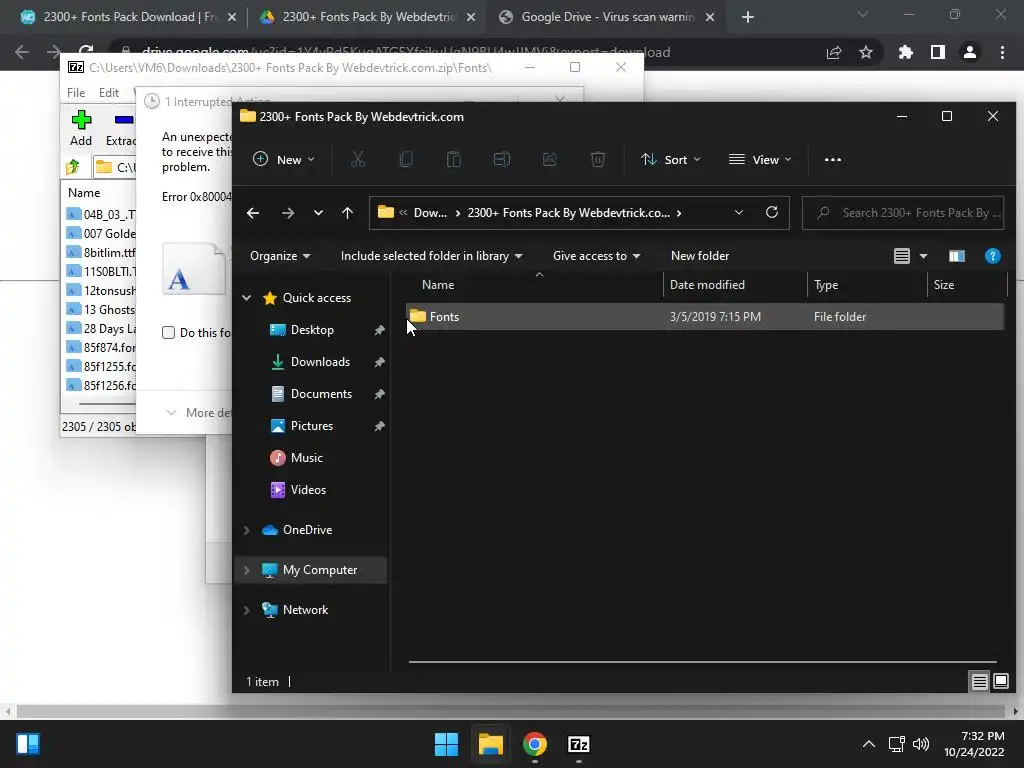
Task: Toggle the preview pane icon
Action: tap(957, 256)
